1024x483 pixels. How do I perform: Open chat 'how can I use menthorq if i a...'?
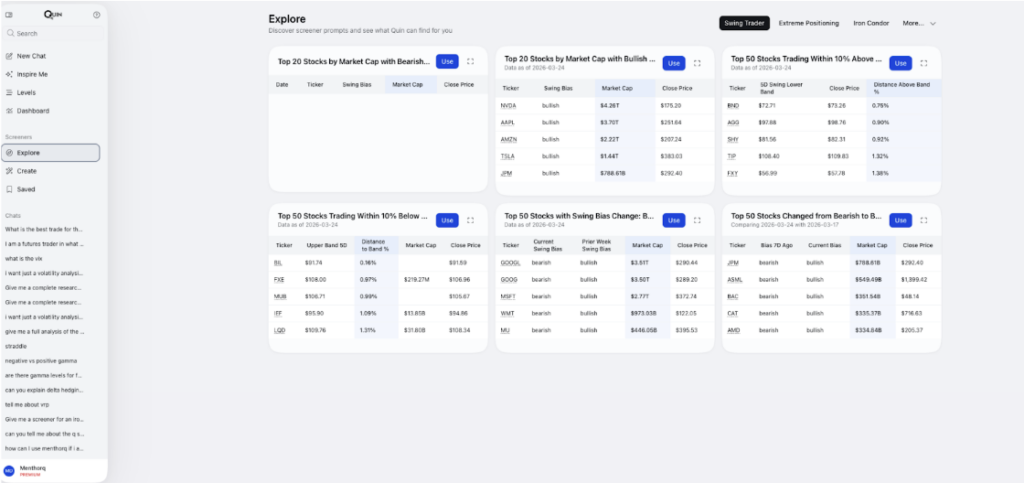(44, 448)
